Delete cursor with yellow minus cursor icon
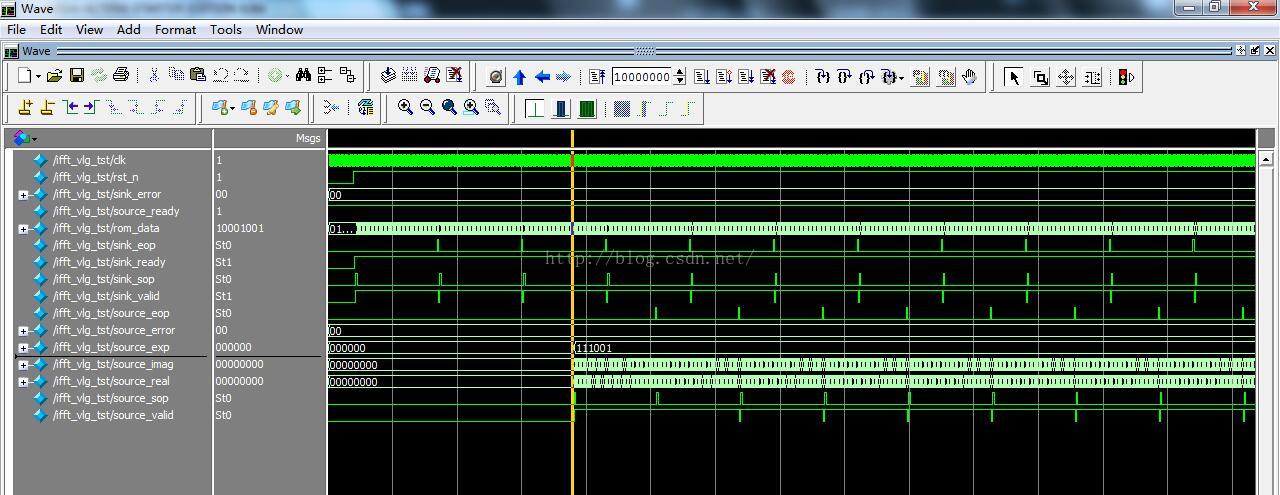Image resolution: width=1280 pixels, height=495 pixels. [x=46, y=107]
